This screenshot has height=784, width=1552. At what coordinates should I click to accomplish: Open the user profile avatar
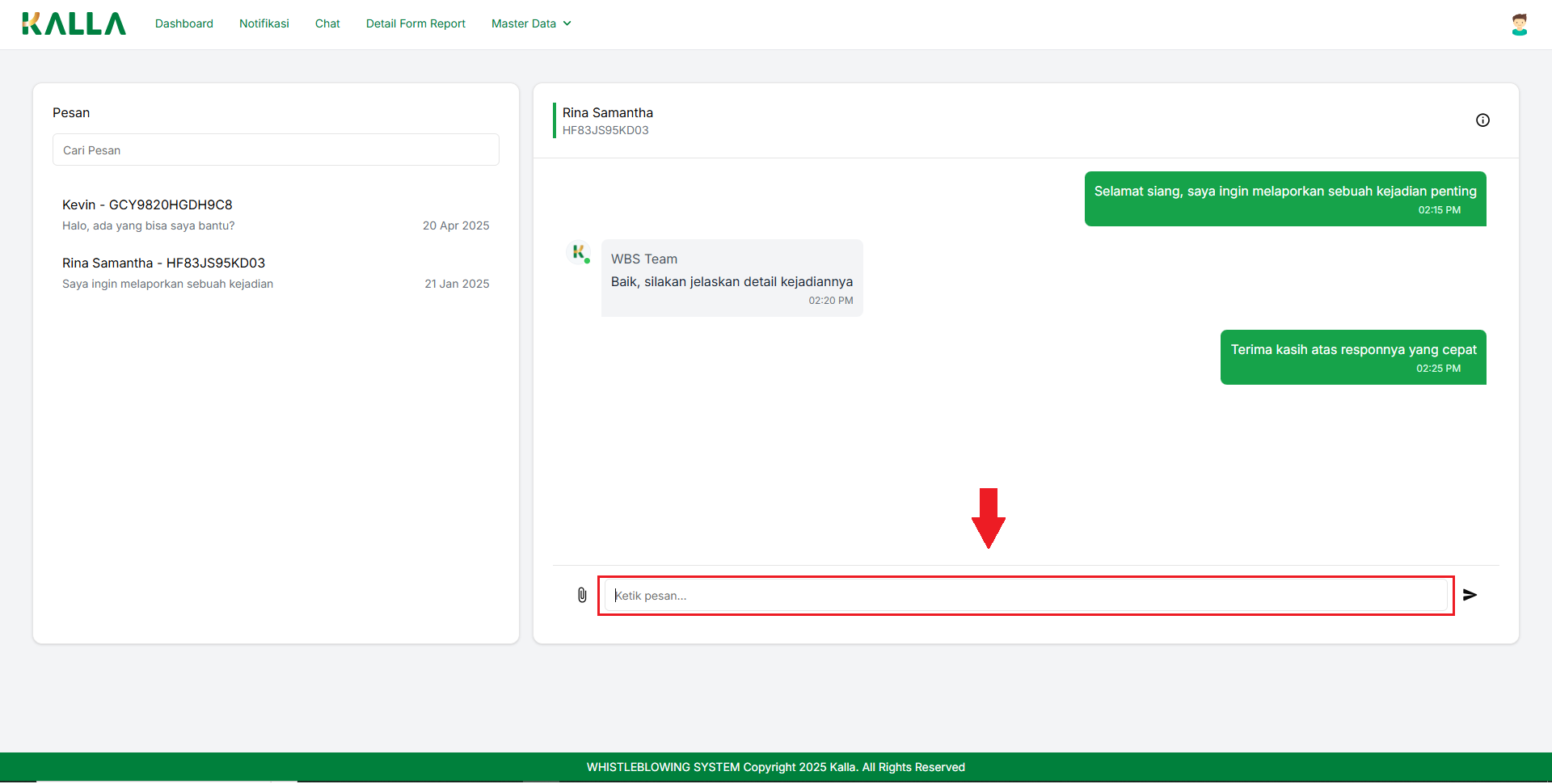click(1519, 24)
